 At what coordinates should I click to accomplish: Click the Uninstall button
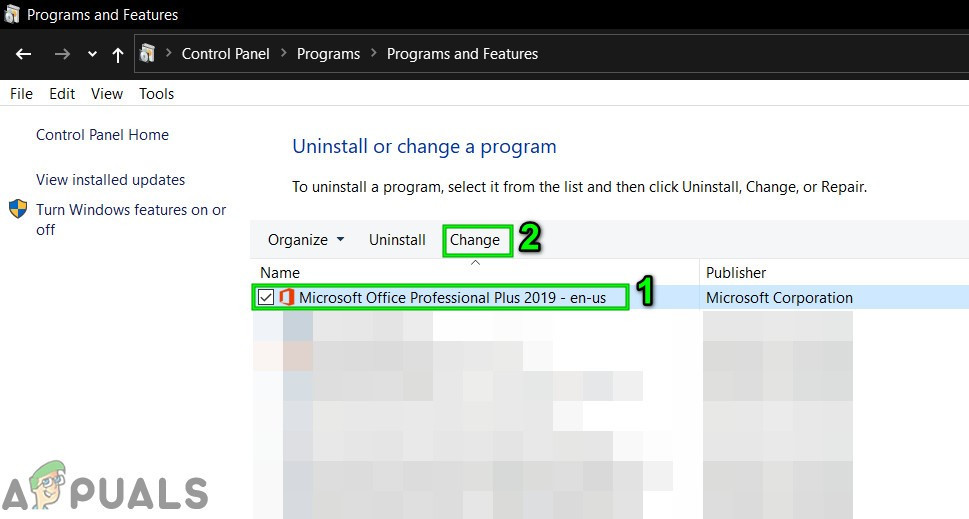pos(397,240)
